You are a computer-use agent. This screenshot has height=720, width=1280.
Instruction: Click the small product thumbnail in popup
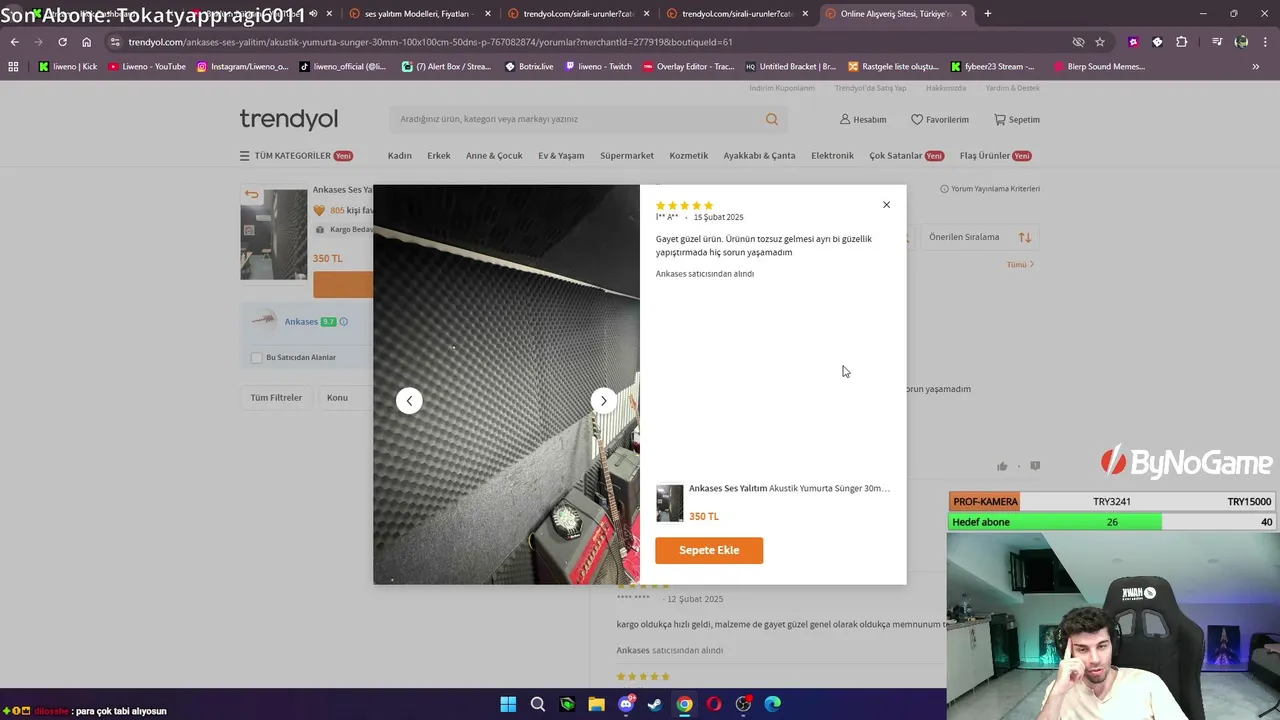click(x=670, y=503)
